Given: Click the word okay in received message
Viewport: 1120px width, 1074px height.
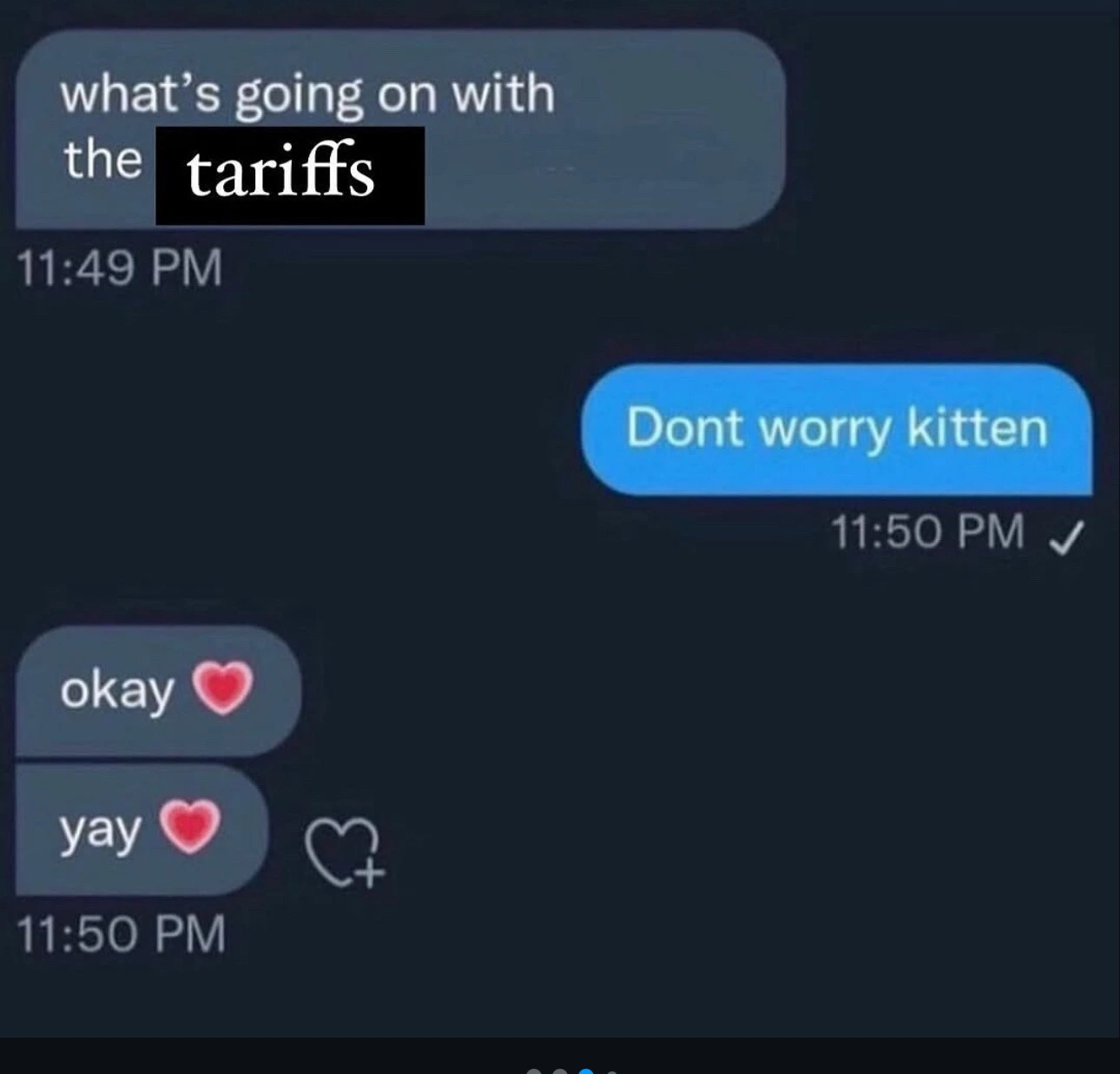Looking at the screenshot, I should 117,692.
